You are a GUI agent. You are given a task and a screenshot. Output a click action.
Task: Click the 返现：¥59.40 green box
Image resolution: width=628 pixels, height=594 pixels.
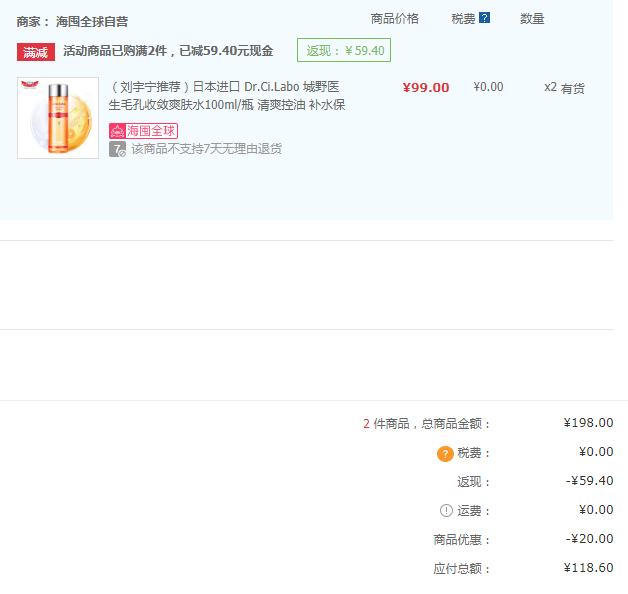click(x=344, y=50)
